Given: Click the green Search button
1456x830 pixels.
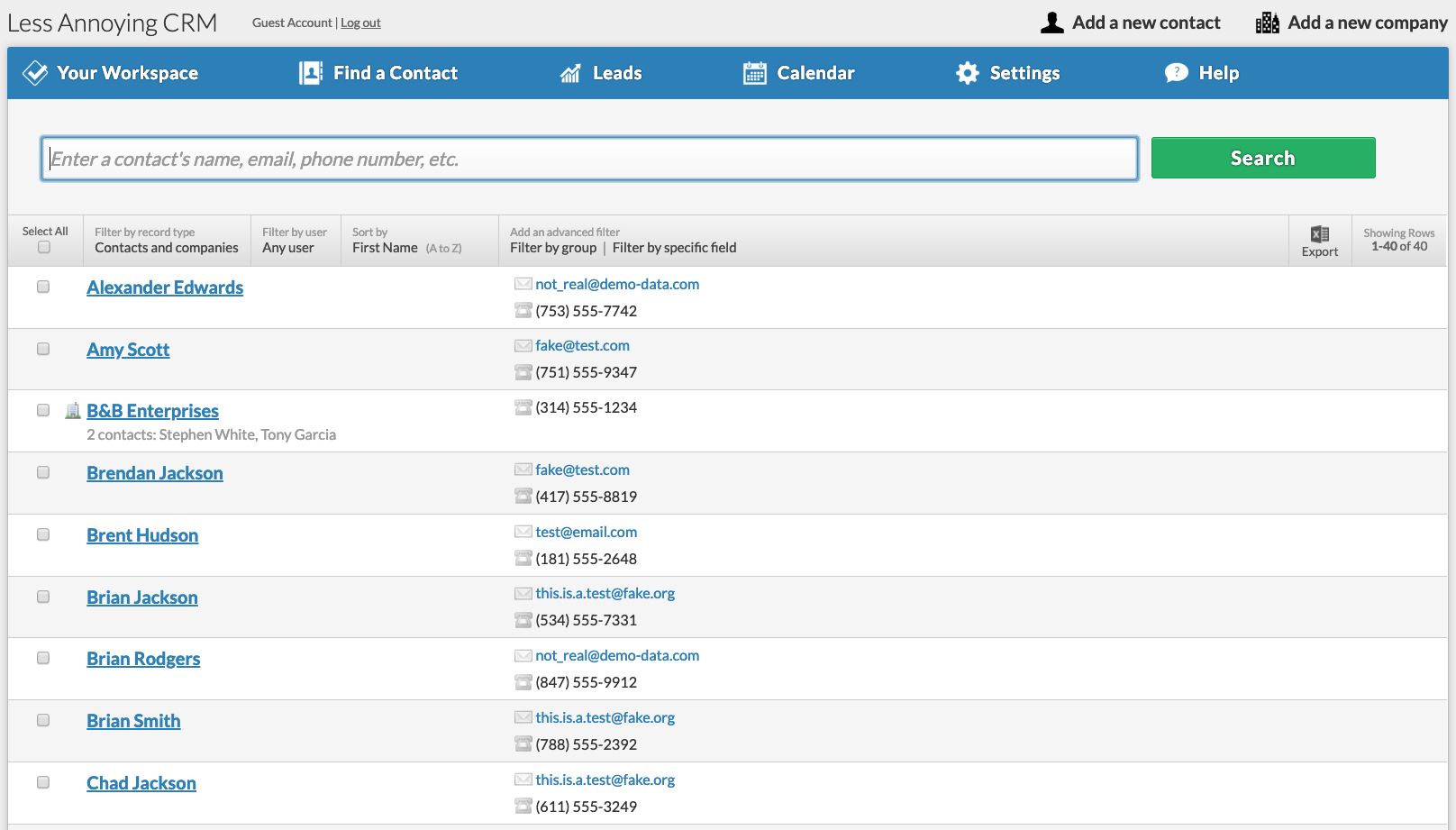Looking at the screenshot, I should (x=1263, y=158).
